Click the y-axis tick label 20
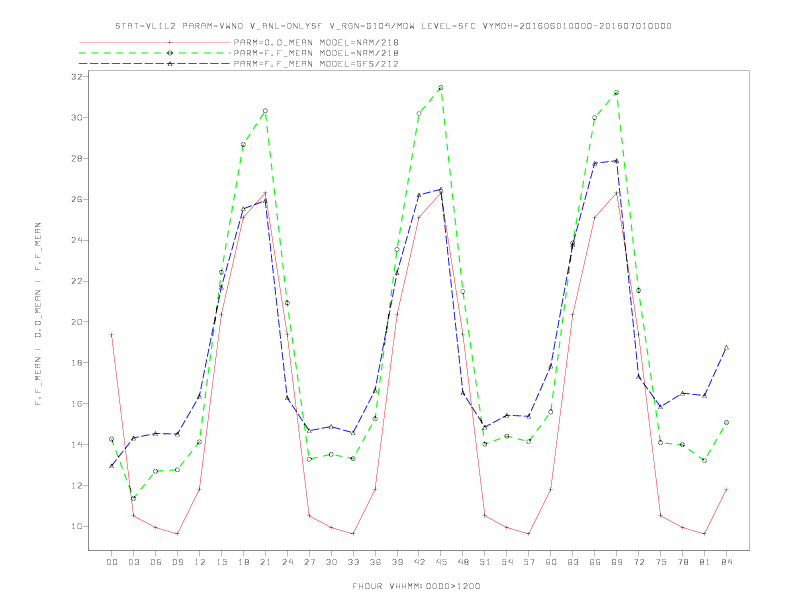This screenshot has width=792, height=612. tap(77, 322)
